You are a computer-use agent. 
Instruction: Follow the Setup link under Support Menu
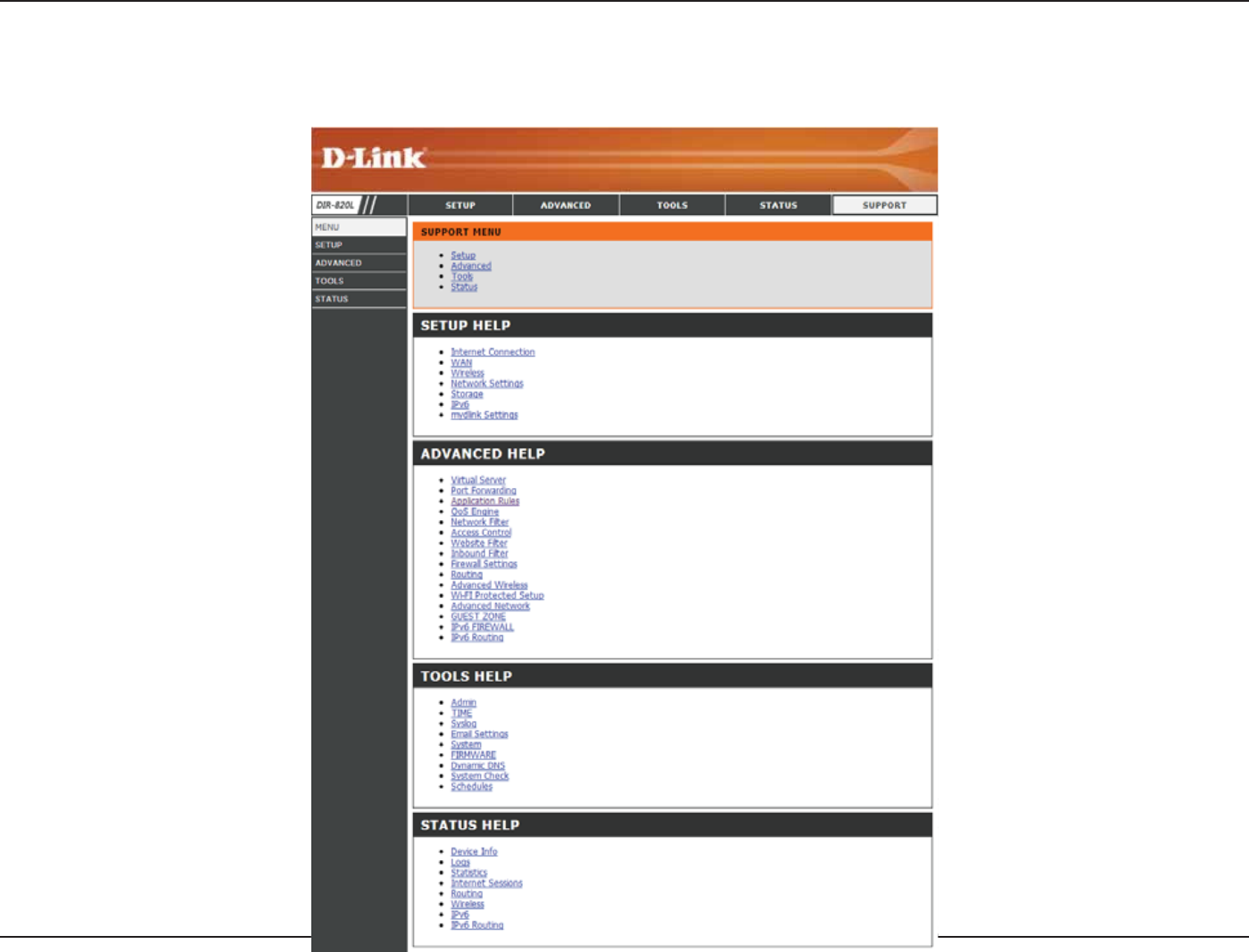point(463,255)
